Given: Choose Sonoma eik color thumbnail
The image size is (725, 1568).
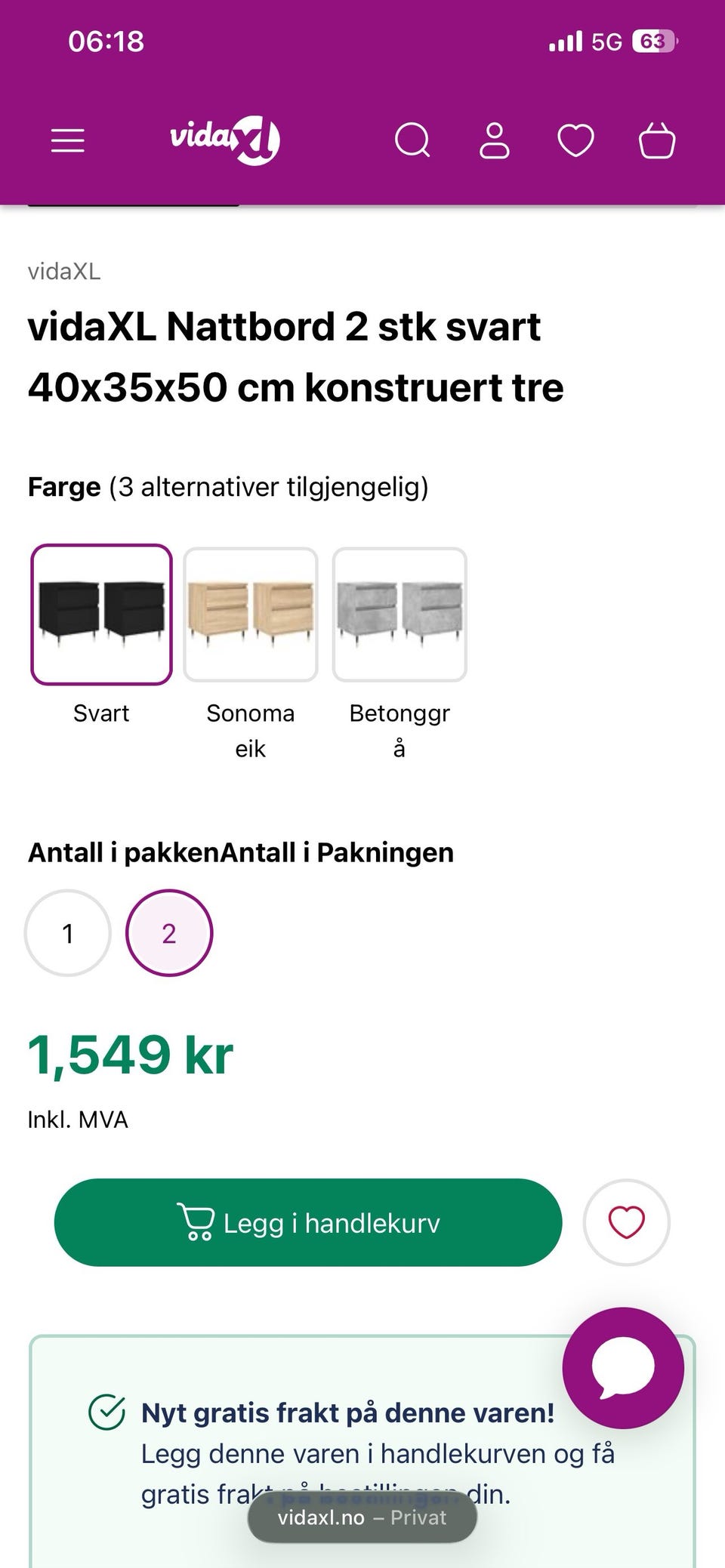Looking at the screenshot, I should pyautogui.click(x=251, y=615).
